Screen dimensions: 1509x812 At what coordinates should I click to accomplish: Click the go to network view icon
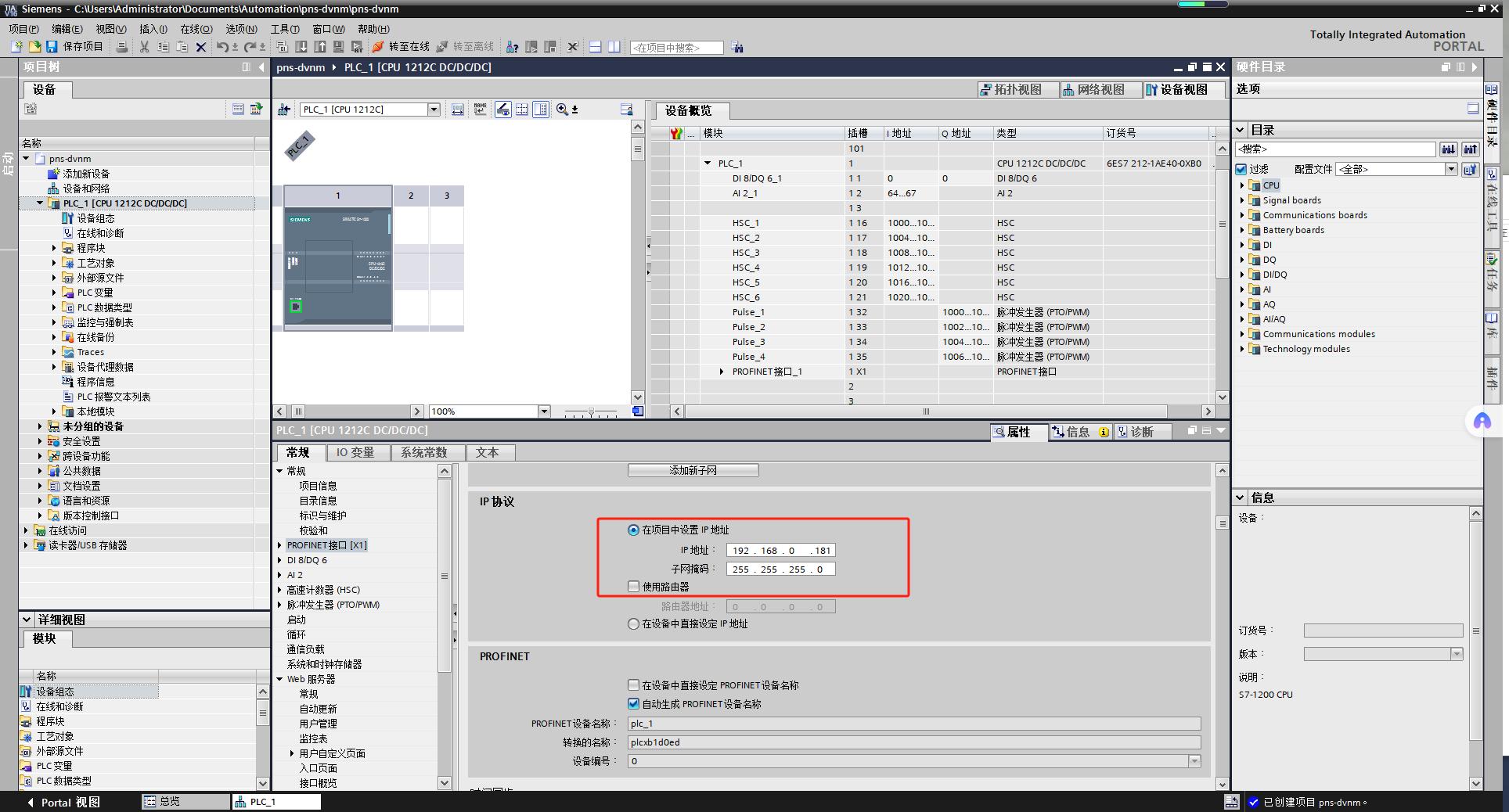coord(284,110)
